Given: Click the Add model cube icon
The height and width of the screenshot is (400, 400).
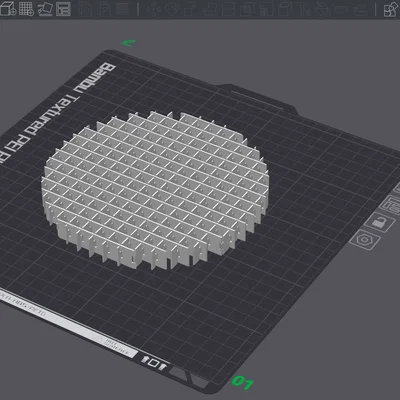Looking at the screenshot, I should (x=8, y=9).
